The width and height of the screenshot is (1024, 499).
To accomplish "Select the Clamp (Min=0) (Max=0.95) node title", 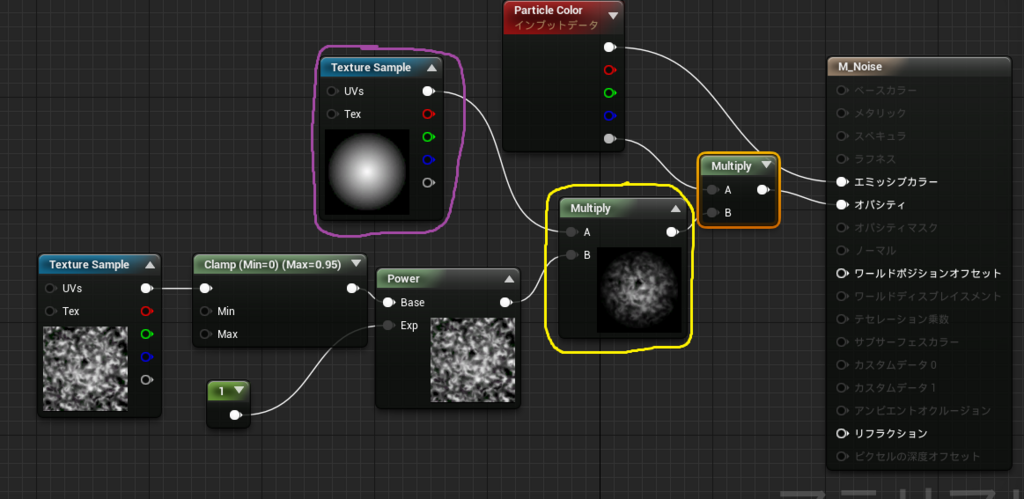I will point(273,265).
